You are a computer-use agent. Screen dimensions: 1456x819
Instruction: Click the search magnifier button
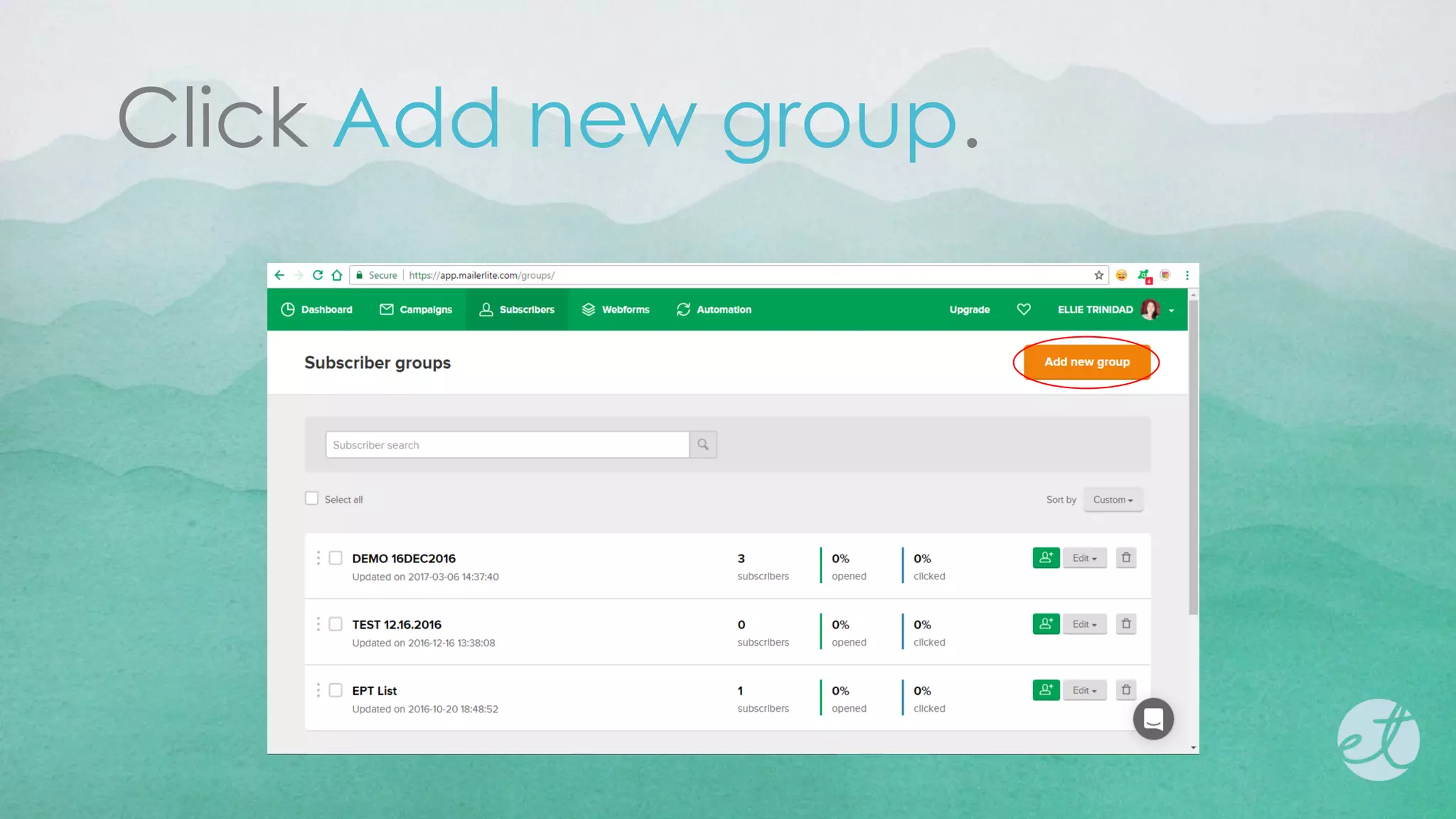click(703, 444)
